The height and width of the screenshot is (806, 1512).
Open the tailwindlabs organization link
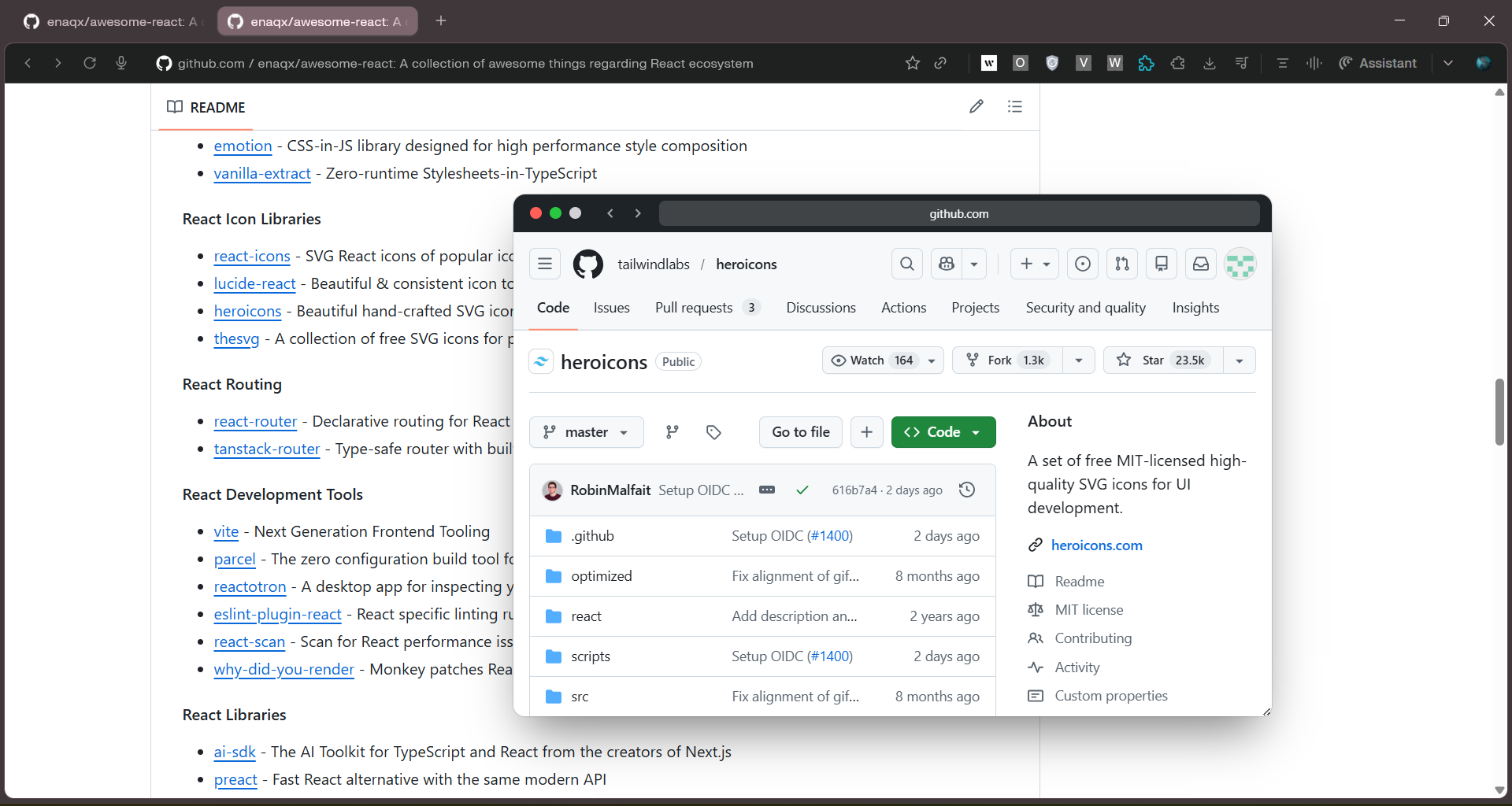(x=654, y=264)
